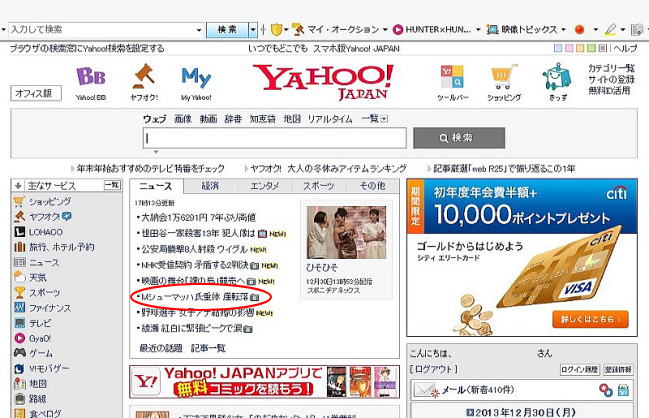
Task: Select ニュース in the services sidebar
Action: 44,262
